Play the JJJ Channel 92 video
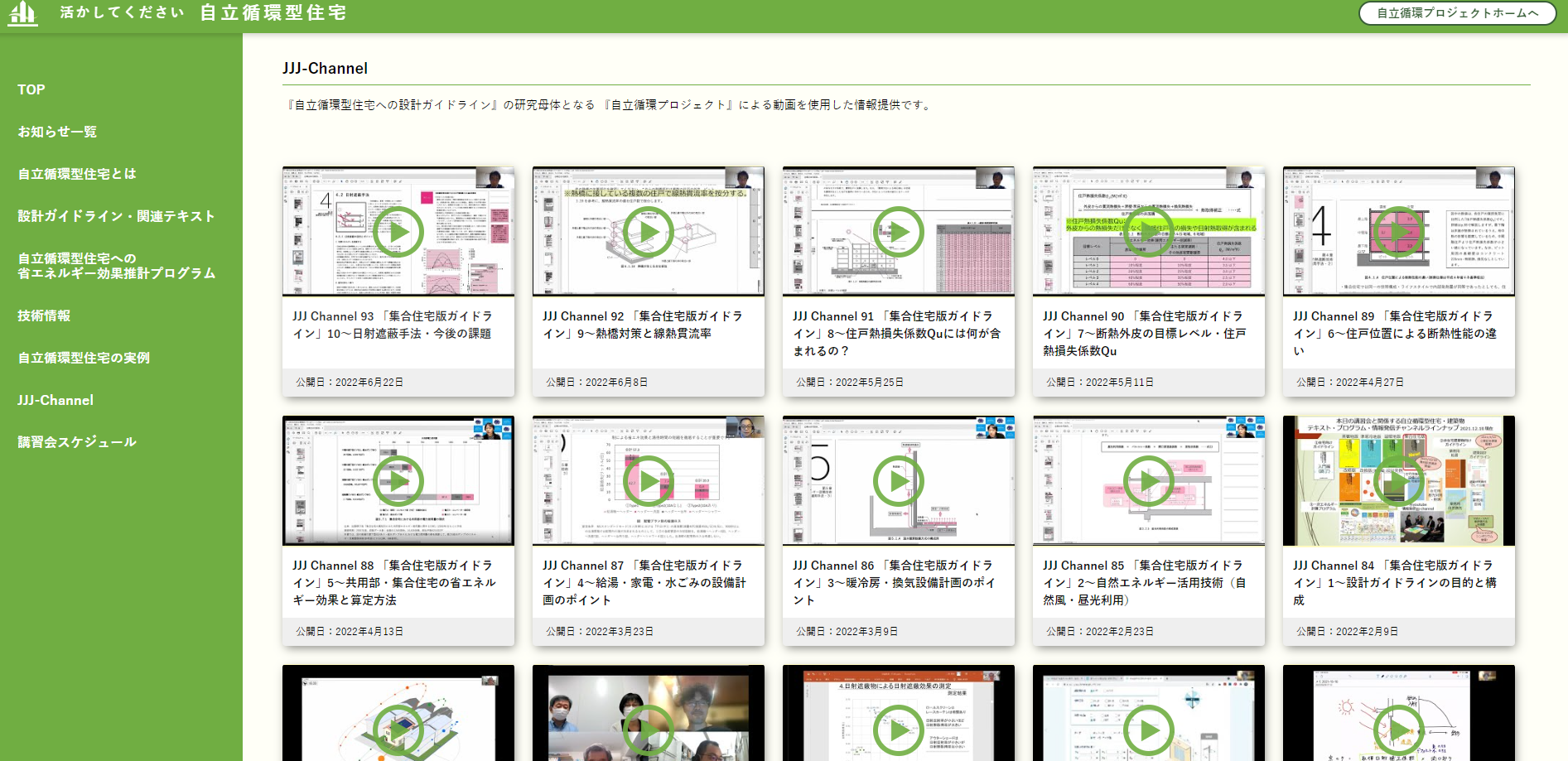Screen dimensions: 1568x761 click(x=649, y=232)
